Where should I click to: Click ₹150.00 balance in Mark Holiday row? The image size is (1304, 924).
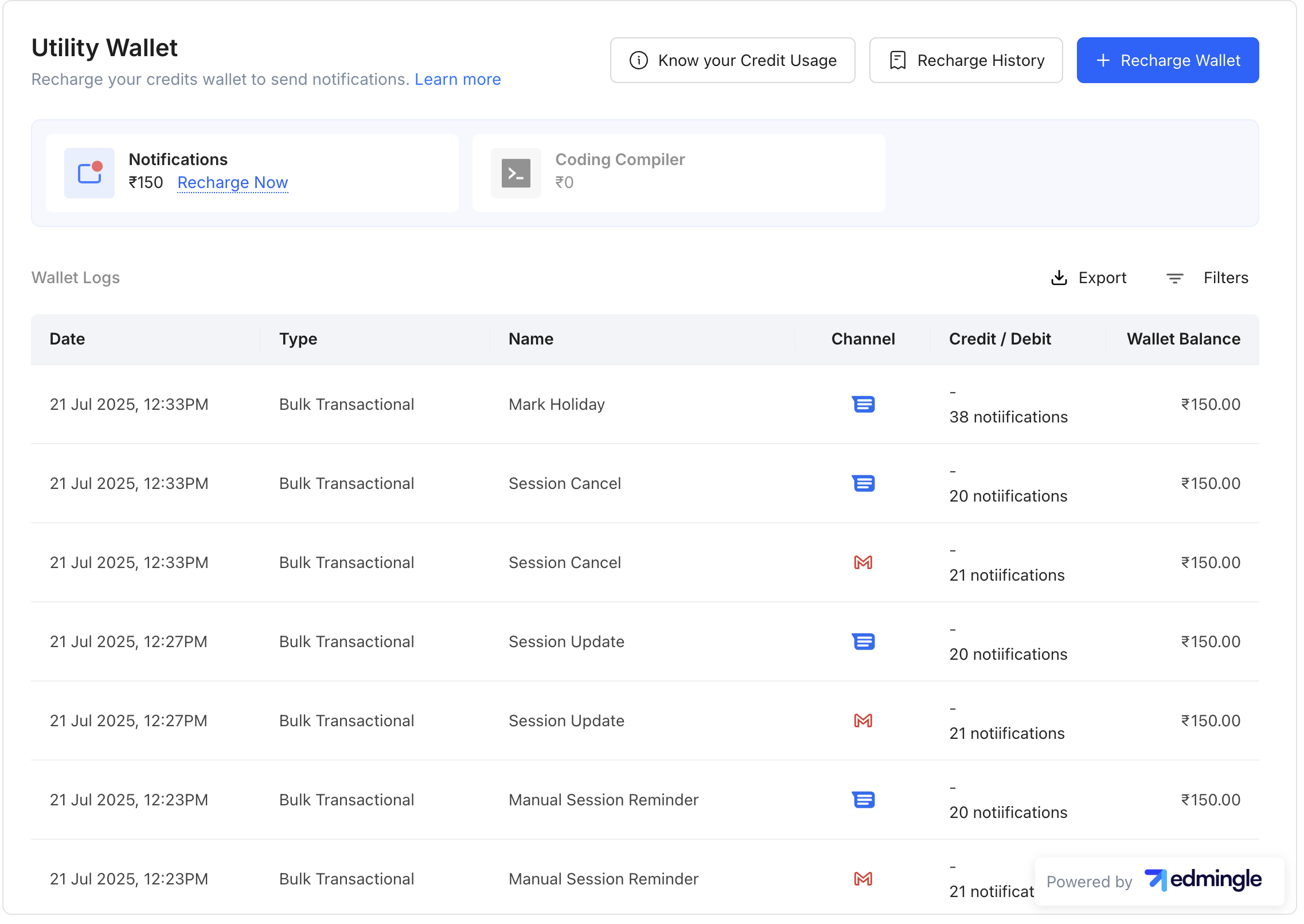click(x=1211, y=404)
